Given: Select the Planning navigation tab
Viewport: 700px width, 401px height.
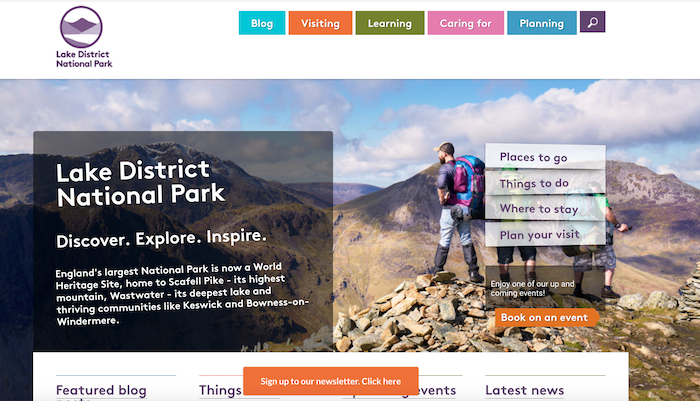Looking at the screenshot, I should click(541, 23).
